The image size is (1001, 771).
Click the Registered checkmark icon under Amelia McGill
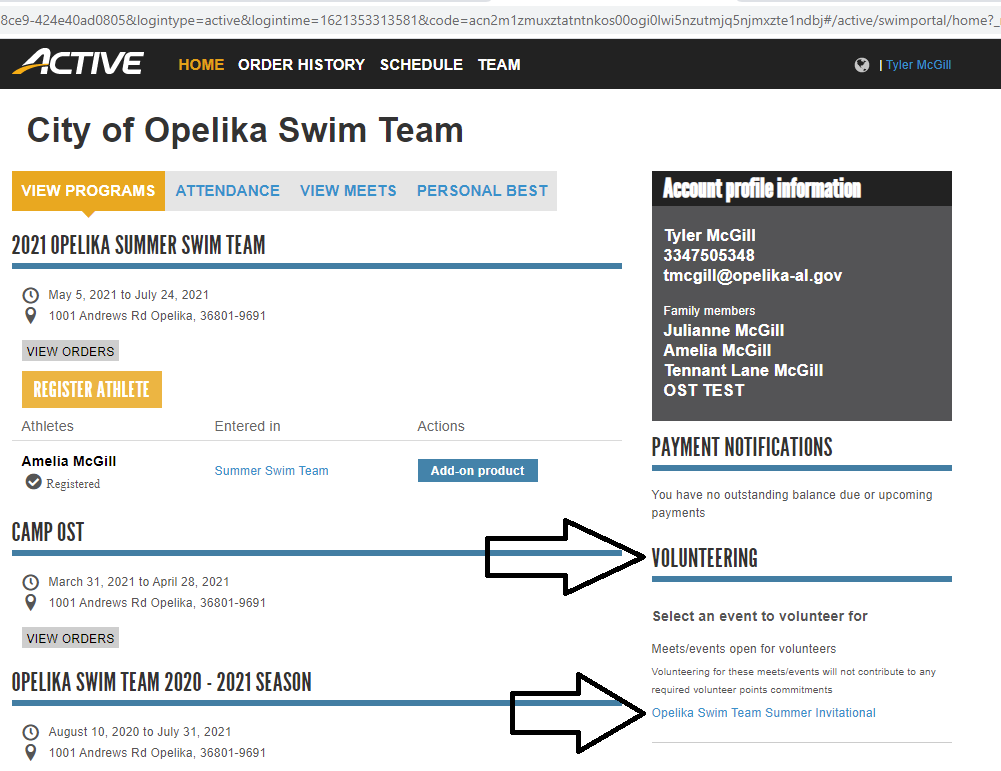tap(33, 482)
